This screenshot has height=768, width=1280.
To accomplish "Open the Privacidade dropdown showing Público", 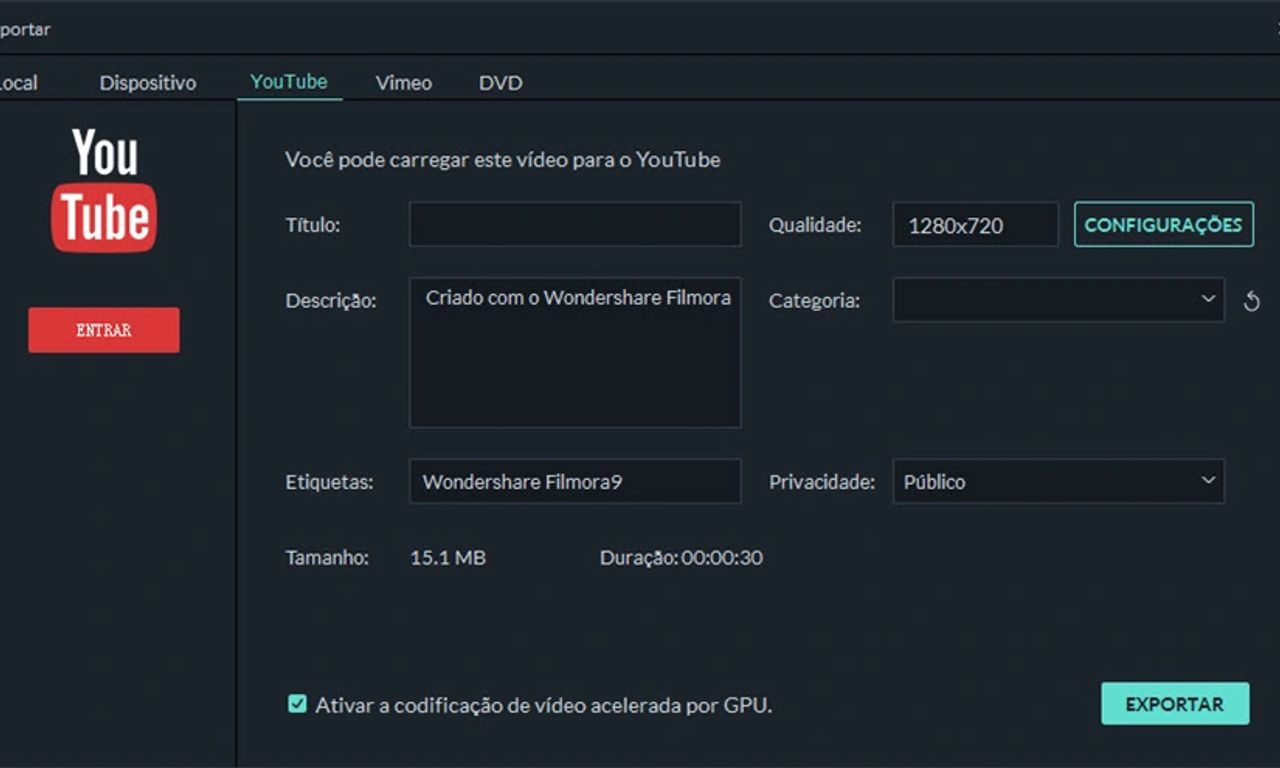I will tap(1058, 482).
